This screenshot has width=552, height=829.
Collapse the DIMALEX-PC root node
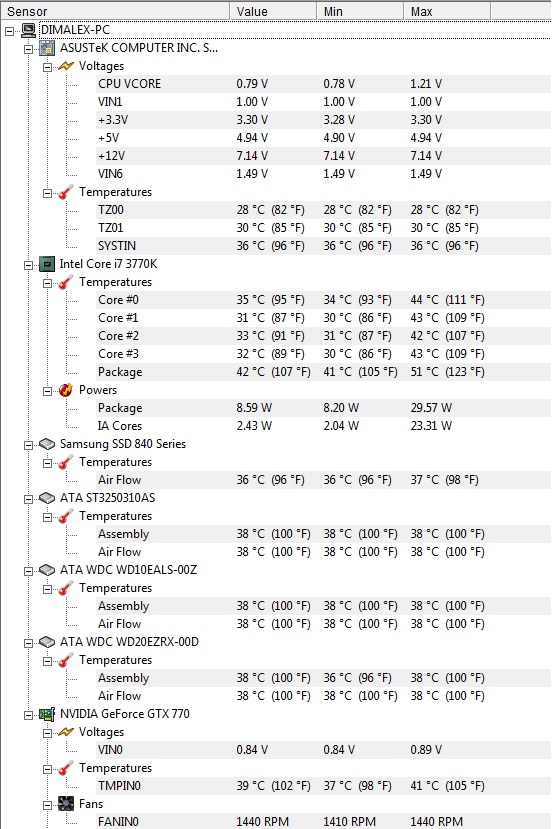click(10, 31)
